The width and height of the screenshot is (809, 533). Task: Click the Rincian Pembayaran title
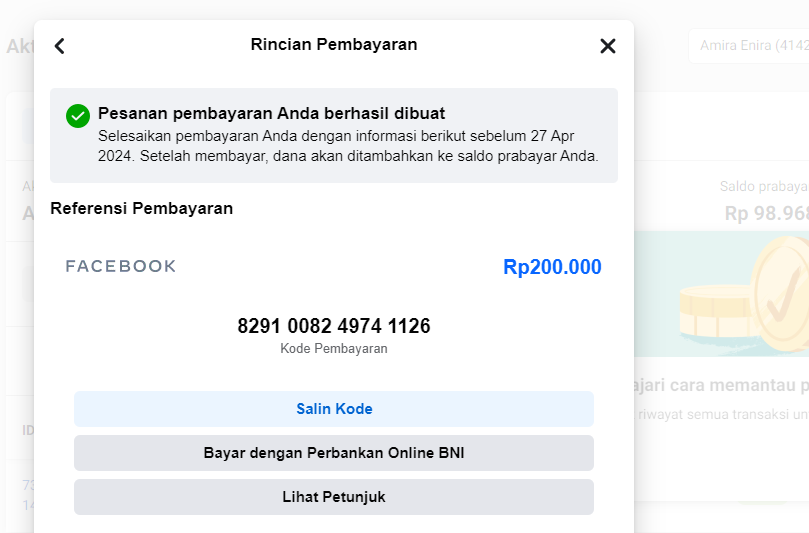click(334, 44)
